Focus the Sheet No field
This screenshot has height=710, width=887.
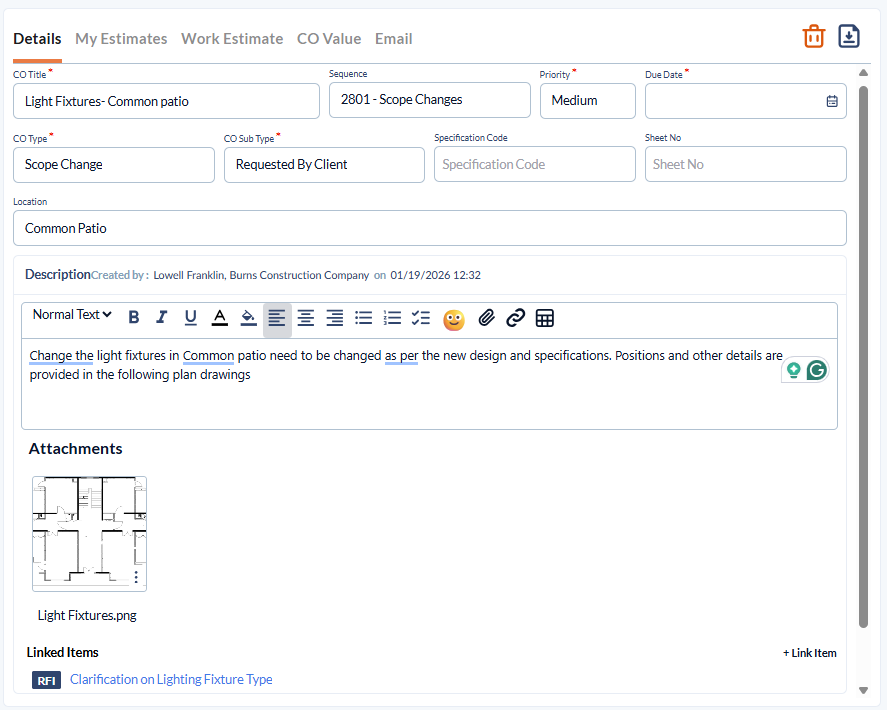(746, 165)
